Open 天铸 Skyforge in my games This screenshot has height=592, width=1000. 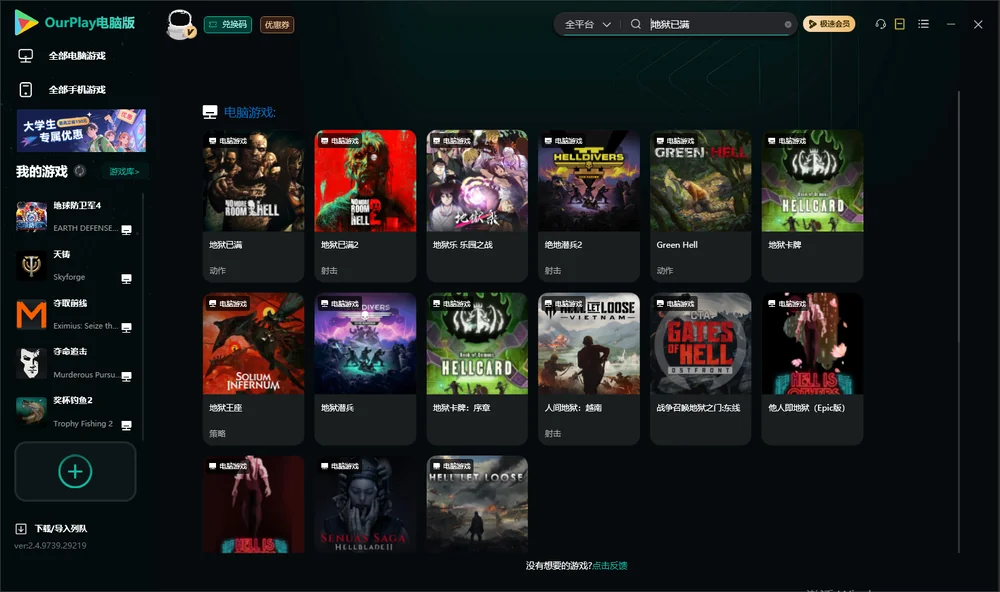(x=75, y=265)
